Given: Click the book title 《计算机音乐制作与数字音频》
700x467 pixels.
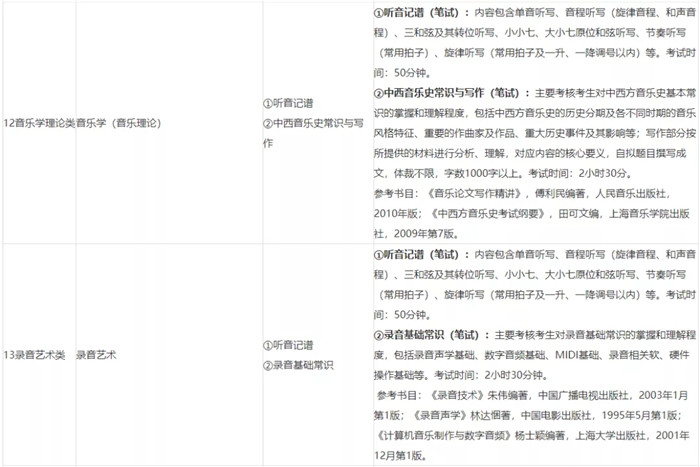Looking at the screenshot, I should tap(438, 435).
